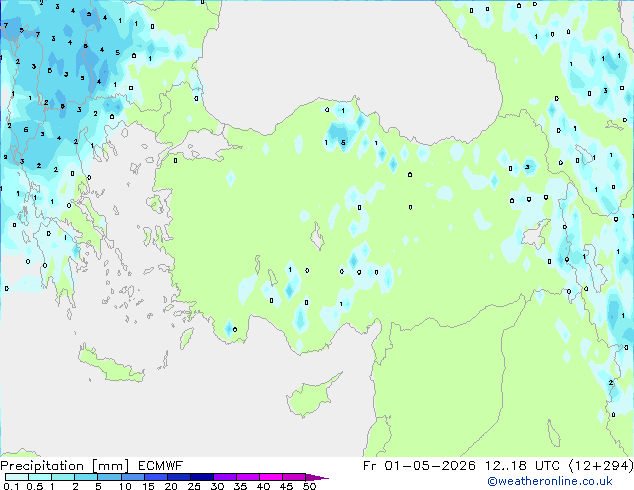Viewport: 634px width, 490px height.
Task: Select the 45–50 mm legend swatch
Action: pos(294,477)
